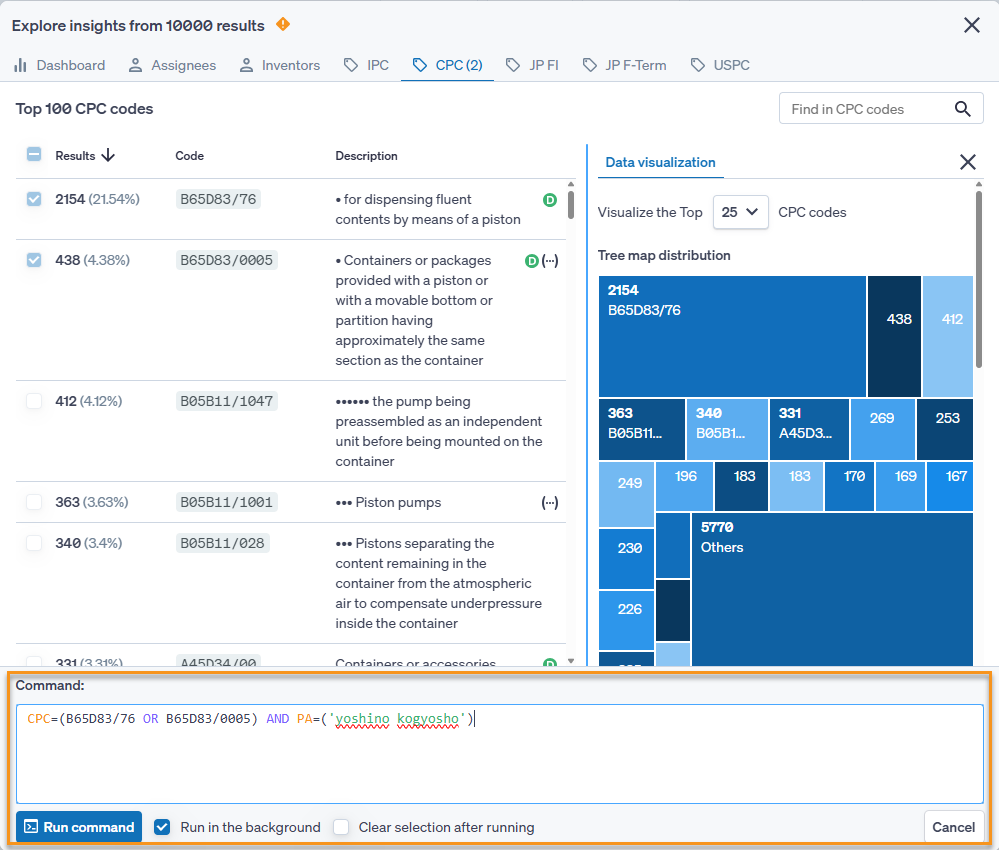Sort by Results column arrow
Viewport: 999px width, 850px height.
coord(108,155)
